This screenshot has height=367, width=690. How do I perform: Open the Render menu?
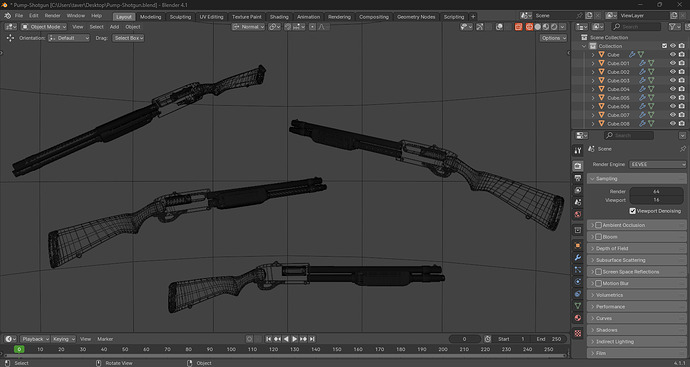52,16
